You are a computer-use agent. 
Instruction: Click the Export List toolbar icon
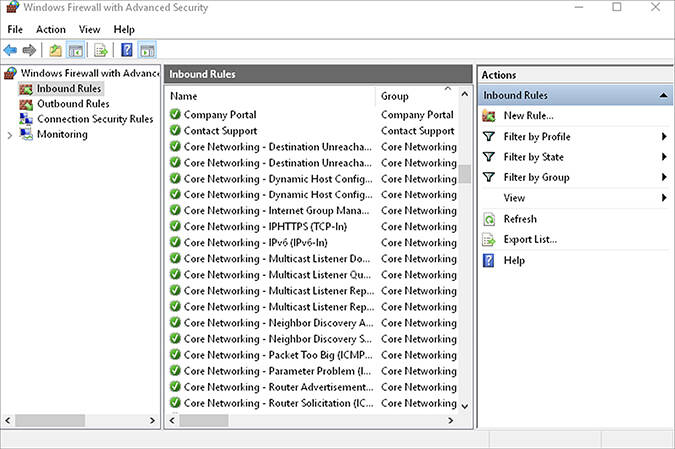coord(101,50)
